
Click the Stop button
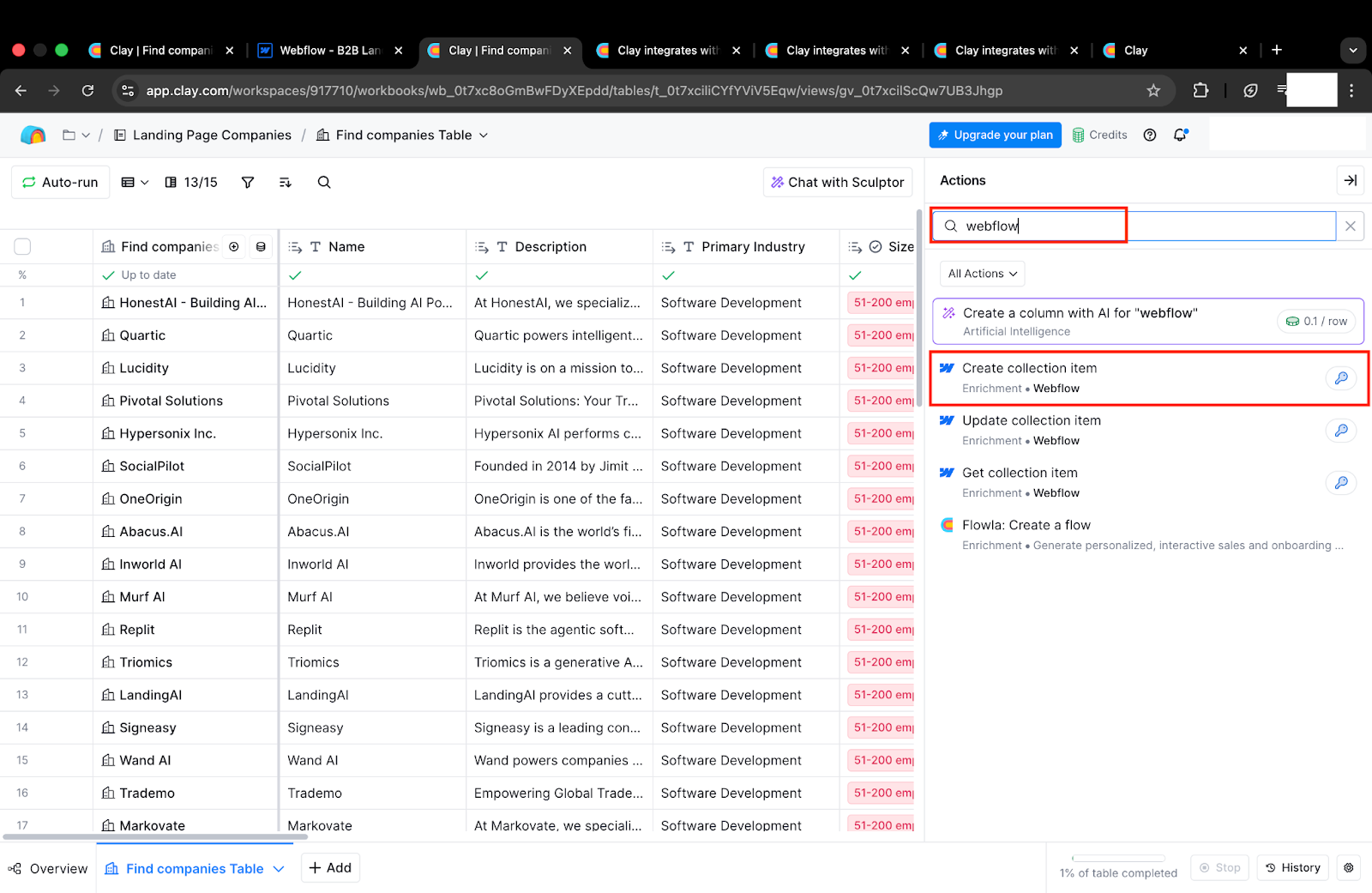click(x=1219, y=867)
